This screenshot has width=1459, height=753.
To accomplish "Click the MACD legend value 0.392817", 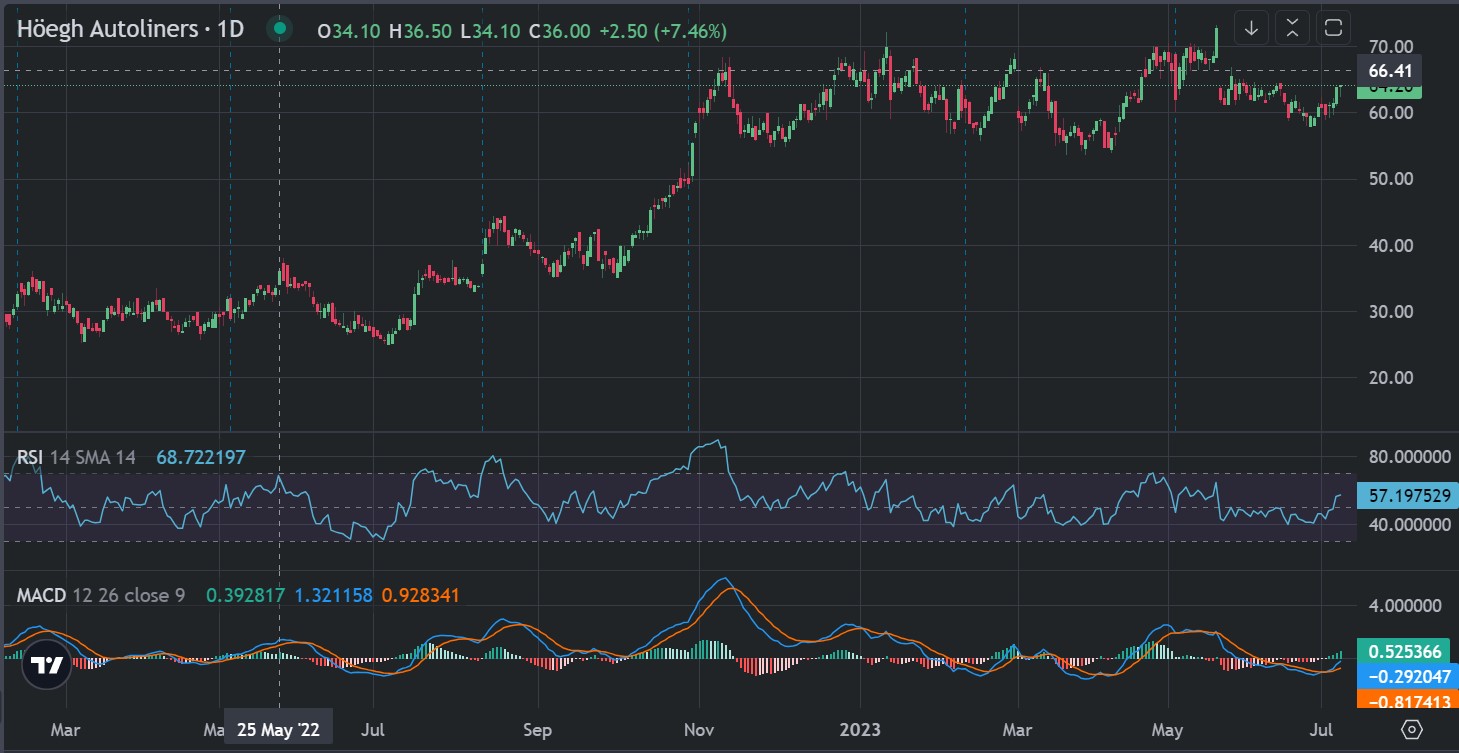I will (x=246, y=595).
